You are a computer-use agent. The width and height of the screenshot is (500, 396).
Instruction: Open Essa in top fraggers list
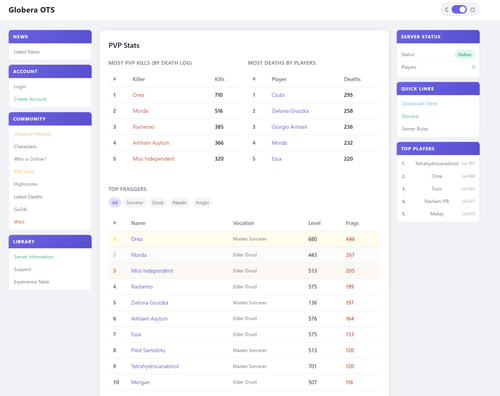pos(136,334)
